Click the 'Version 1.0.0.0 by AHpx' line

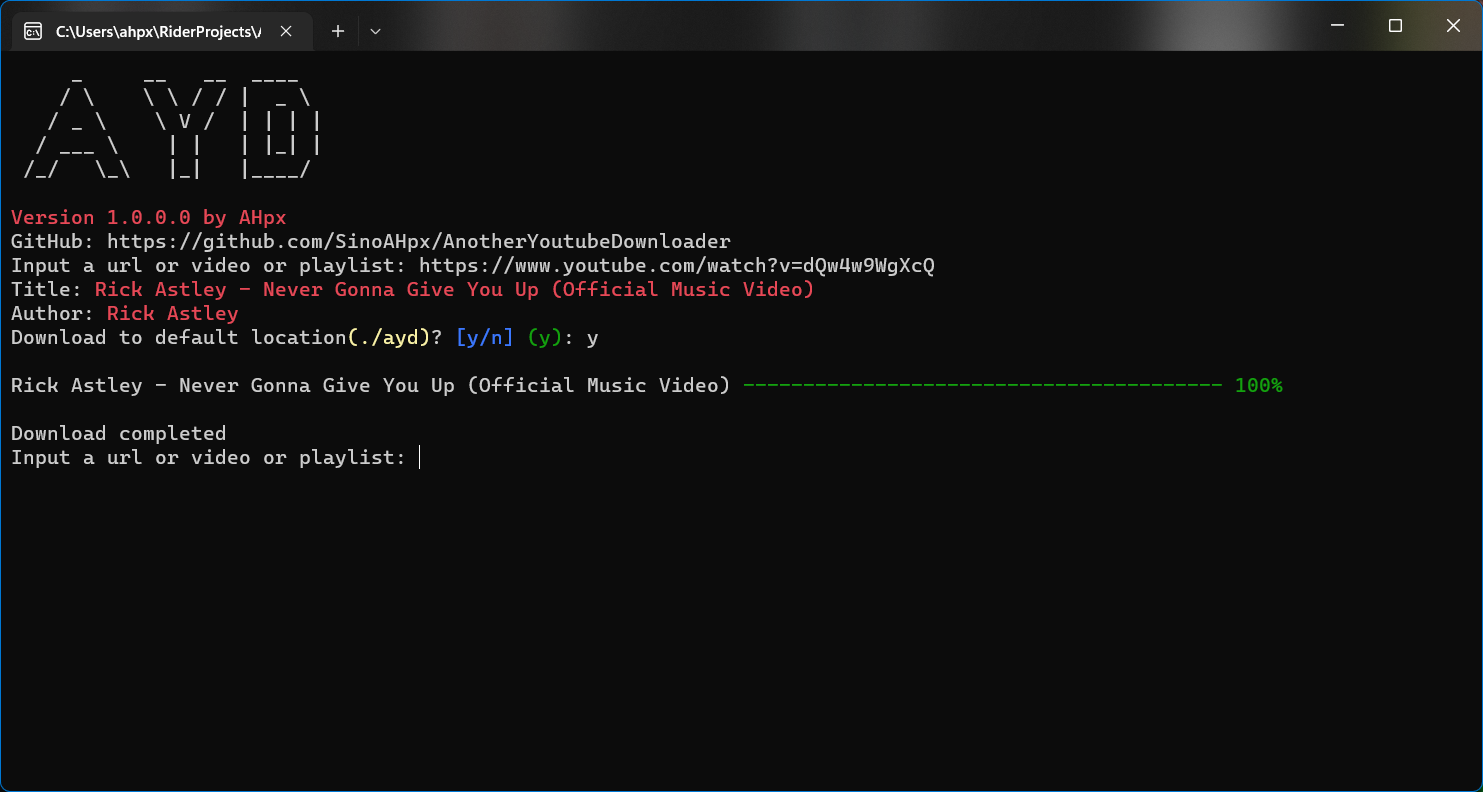coord(149,217)
